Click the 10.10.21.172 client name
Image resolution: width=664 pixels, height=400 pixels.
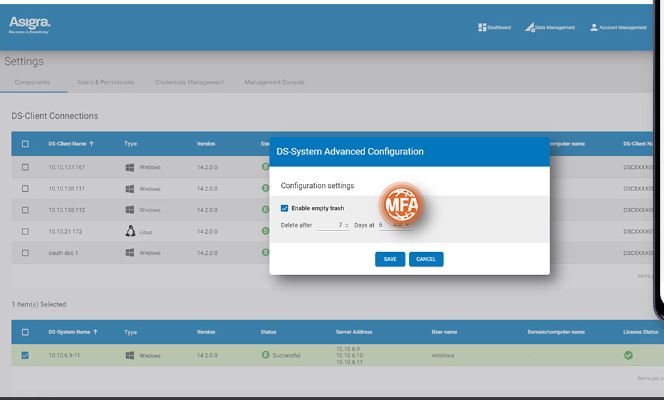pyautogui.click(x=65, y=232)
